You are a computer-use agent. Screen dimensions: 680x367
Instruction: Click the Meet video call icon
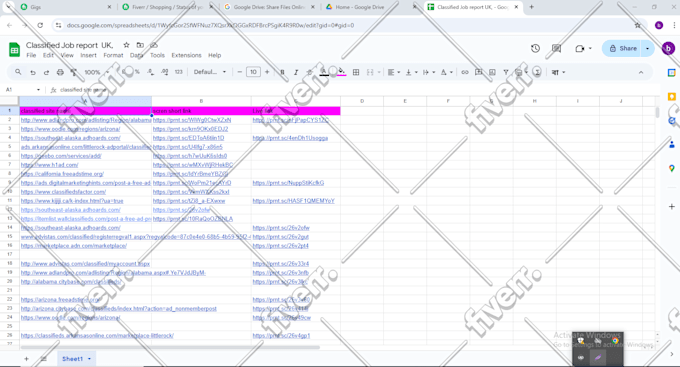(580, 48)
